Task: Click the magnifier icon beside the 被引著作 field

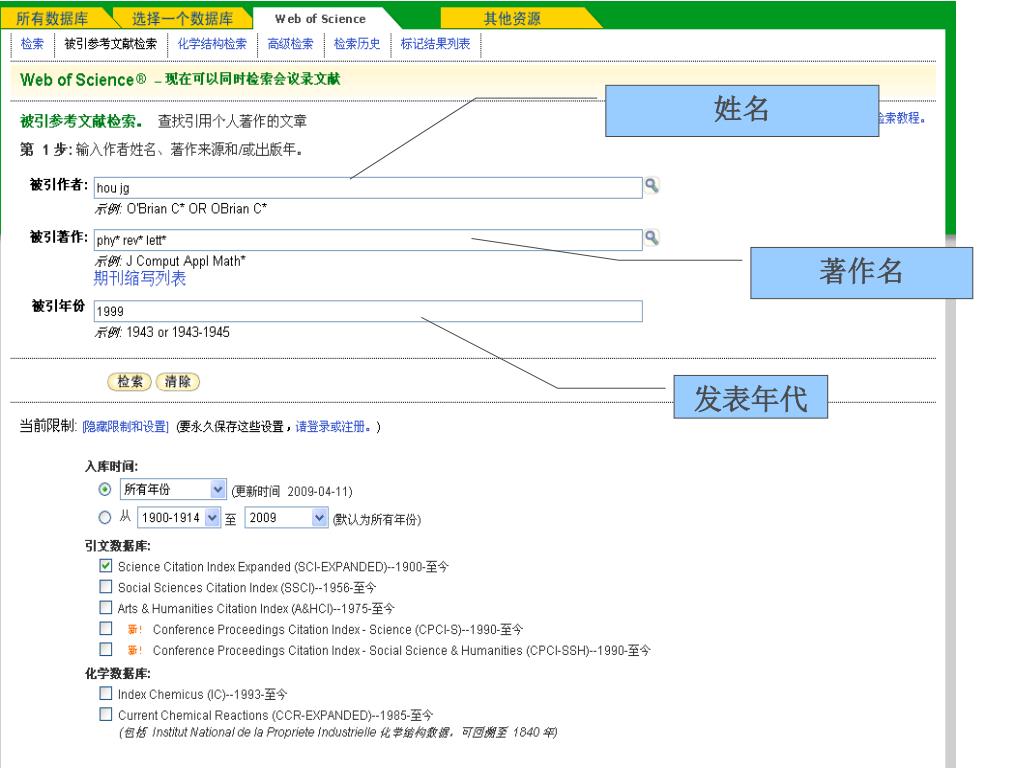Action: (x=651, y=238)
